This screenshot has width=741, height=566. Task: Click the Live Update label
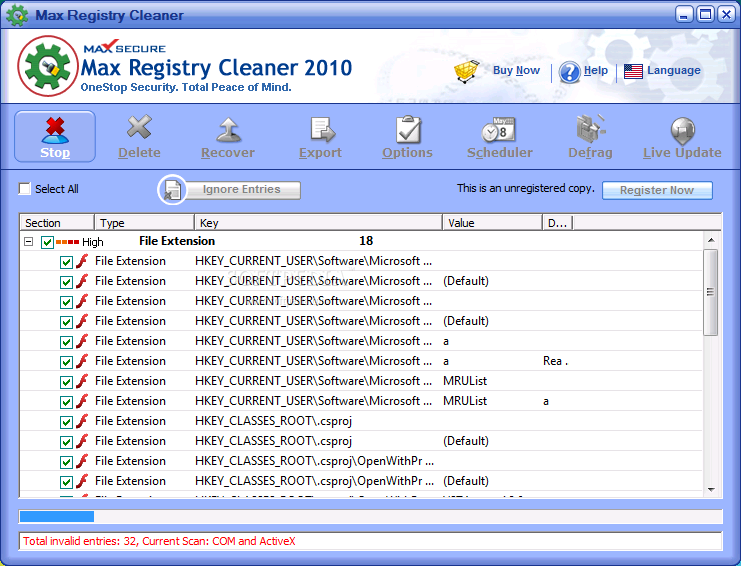click(x=682, y=153)
